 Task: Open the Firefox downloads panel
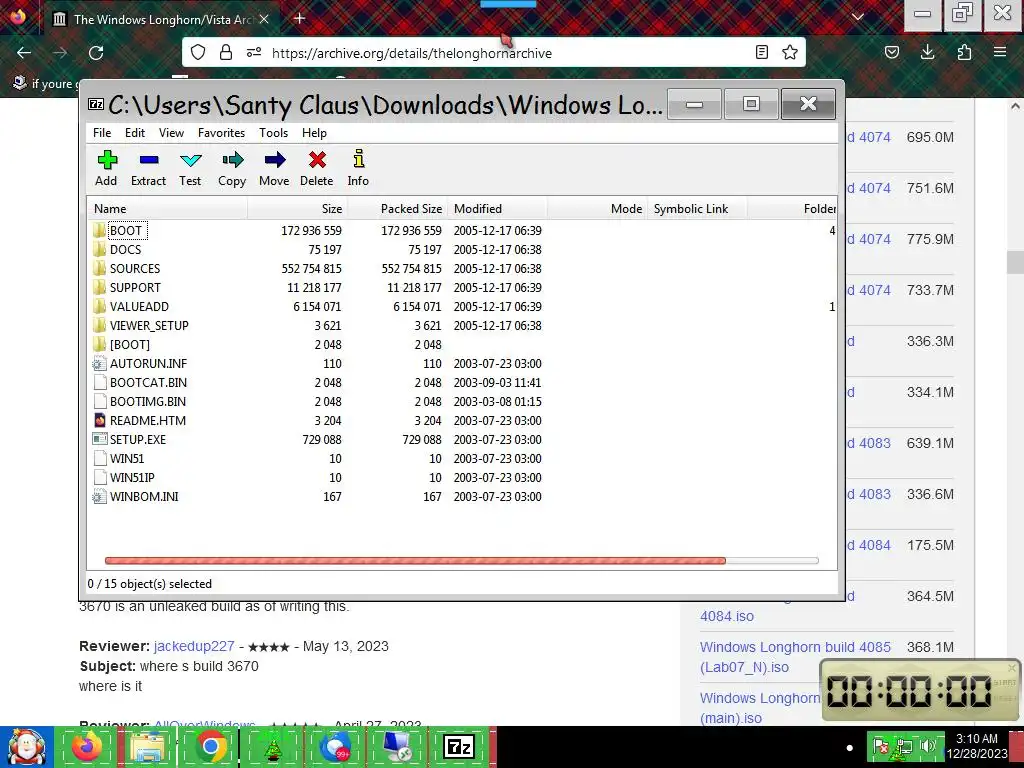pyautogui.click(x=927, y=53)
